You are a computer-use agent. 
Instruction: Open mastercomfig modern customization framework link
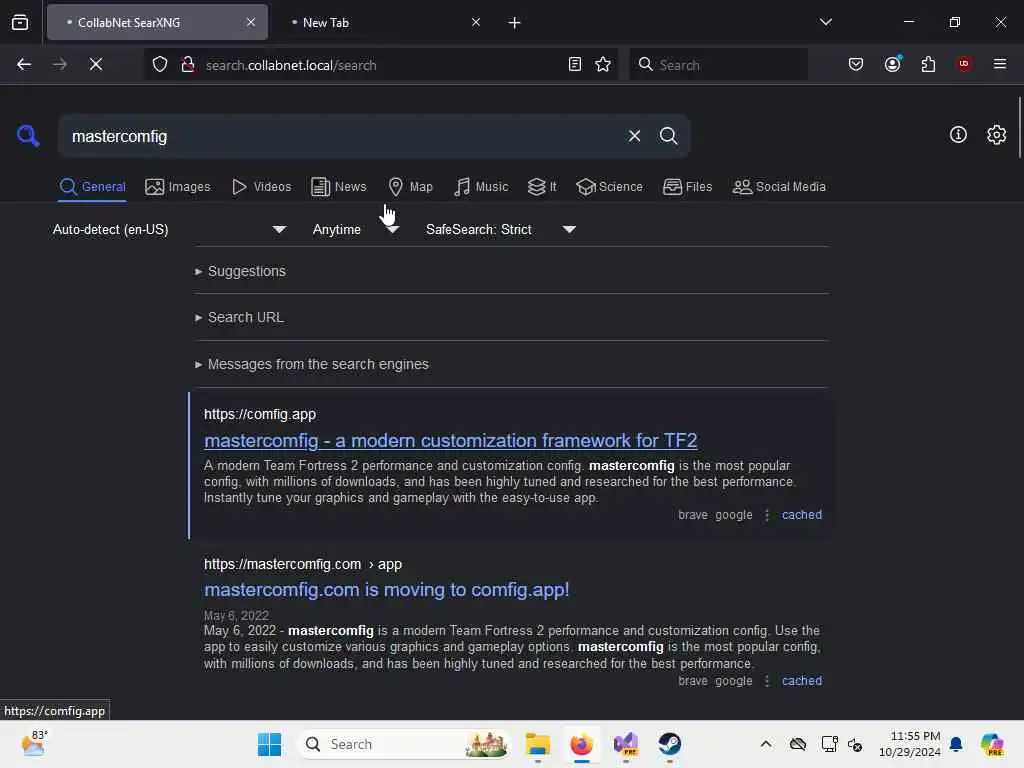click(451, 441)
